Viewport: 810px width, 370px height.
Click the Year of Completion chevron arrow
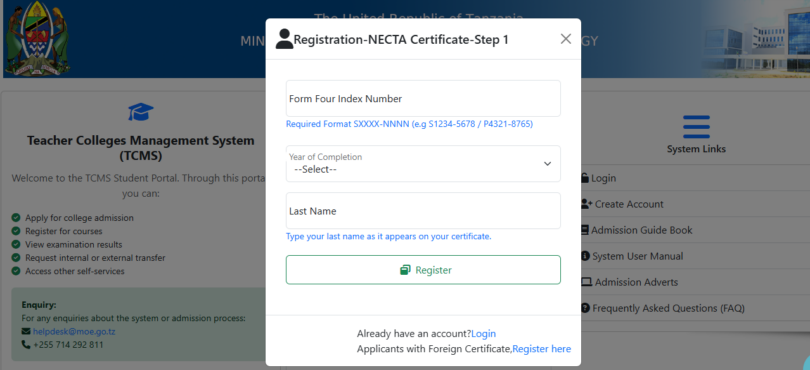[x=547, y=164]
